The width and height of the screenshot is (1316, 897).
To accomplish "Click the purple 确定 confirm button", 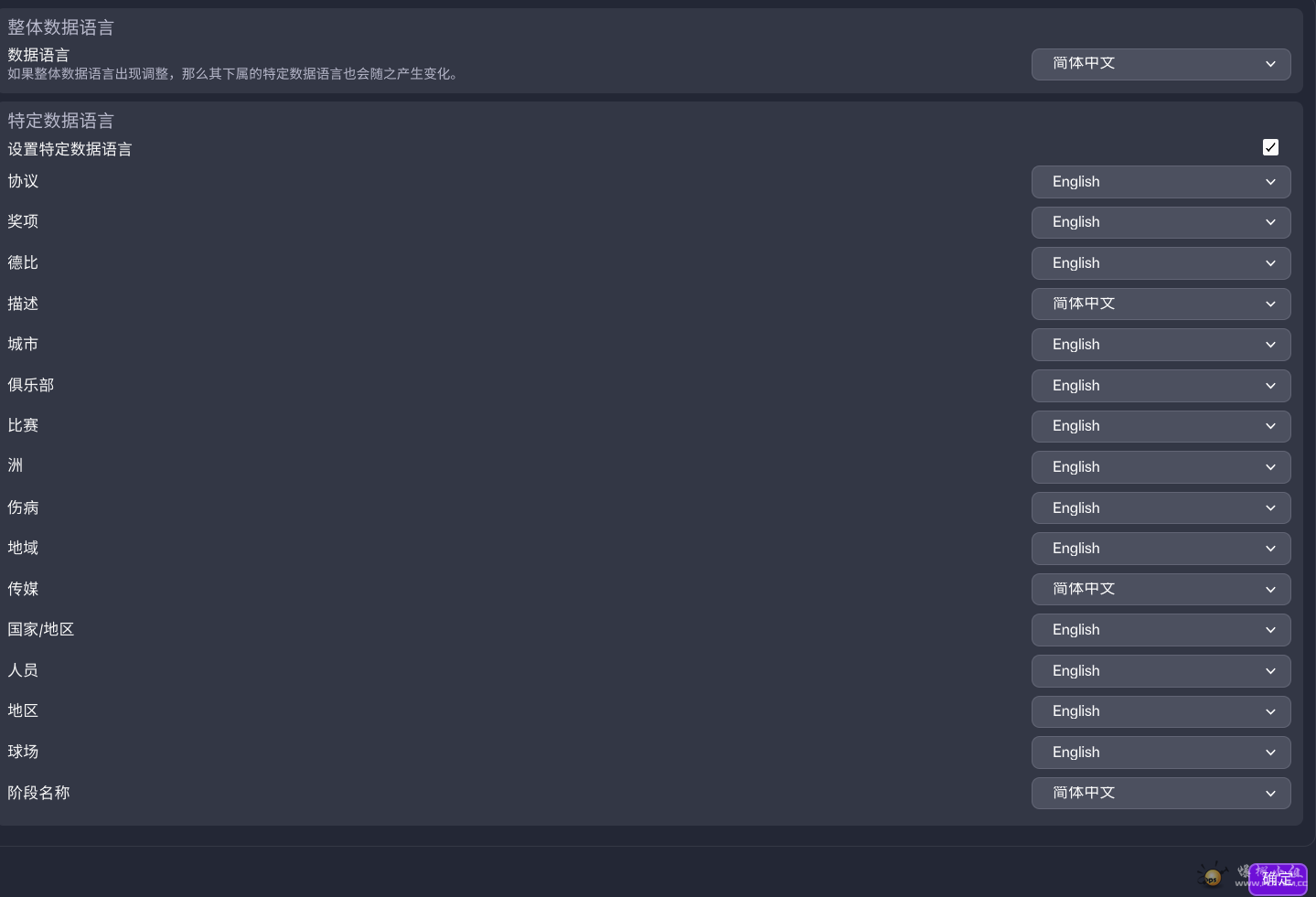I will (x=1278, y=879).
